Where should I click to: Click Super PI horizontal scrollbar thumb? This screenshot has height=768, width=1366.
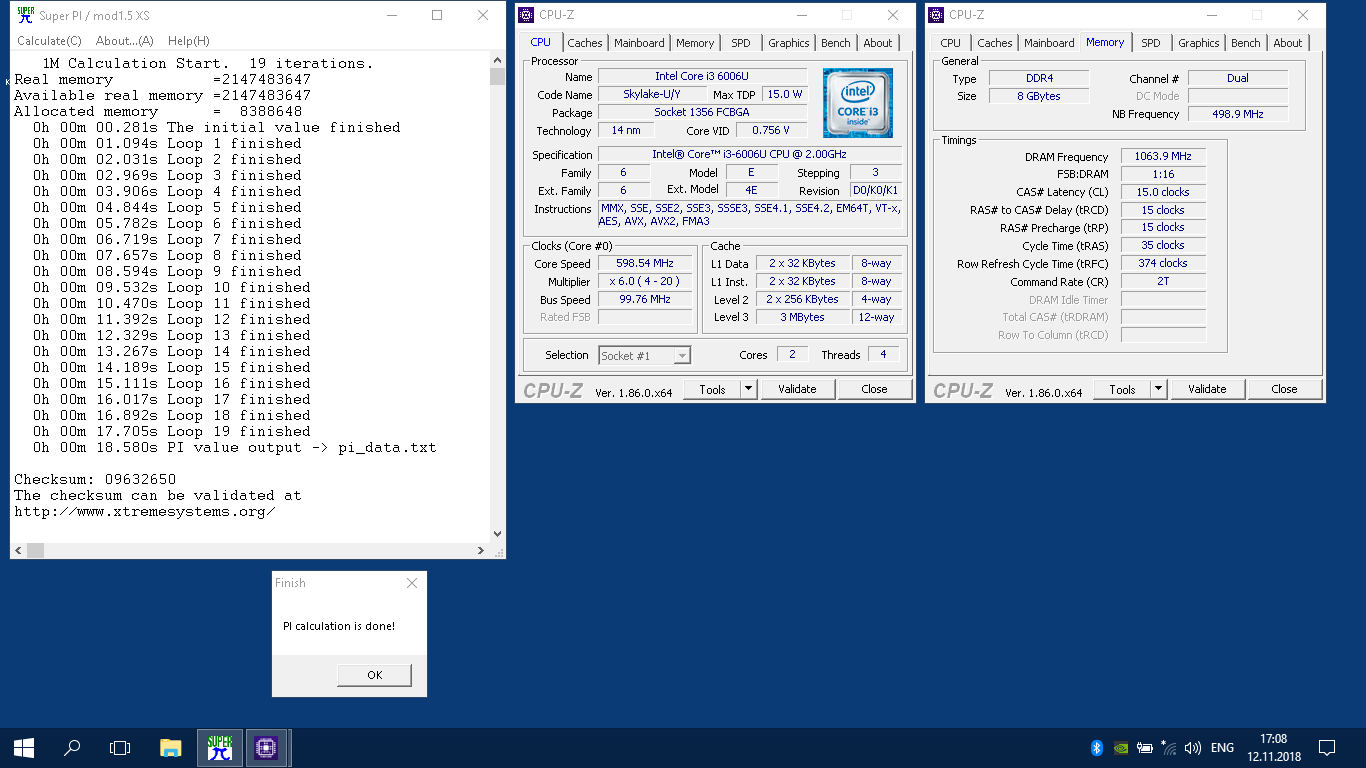point(35,551)
